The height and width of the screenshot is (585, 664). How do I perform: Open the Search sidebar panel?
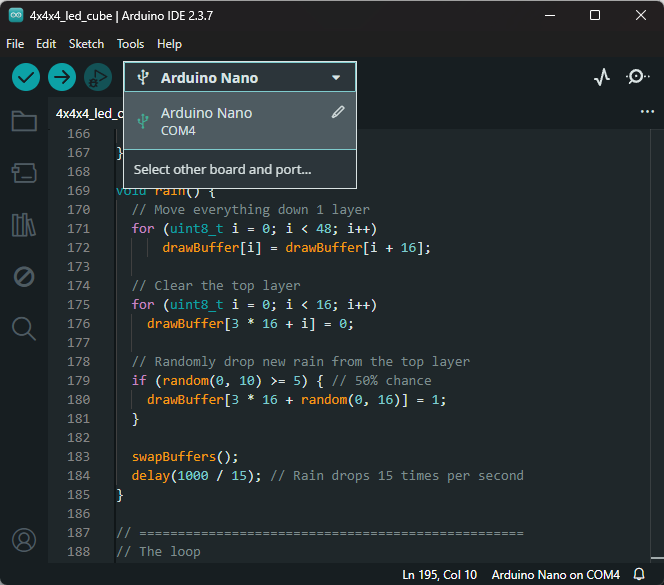tap(24, 327)
